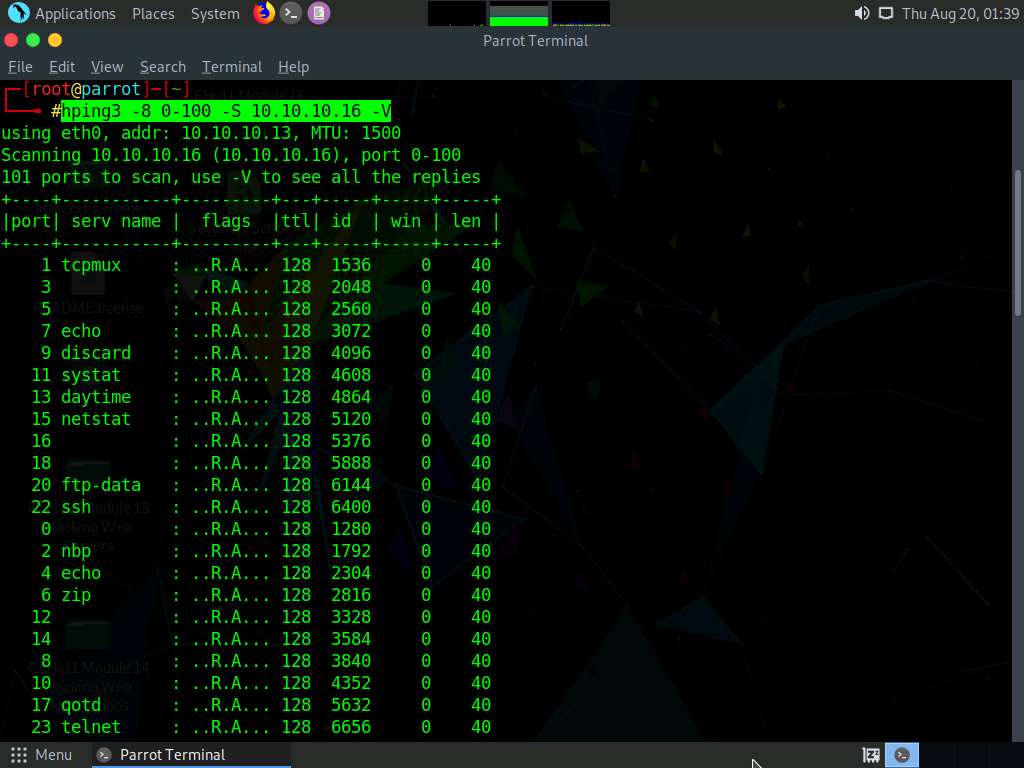Click the 'len' column header
The image size is (1024, 768).
click(x=466, y=221)
